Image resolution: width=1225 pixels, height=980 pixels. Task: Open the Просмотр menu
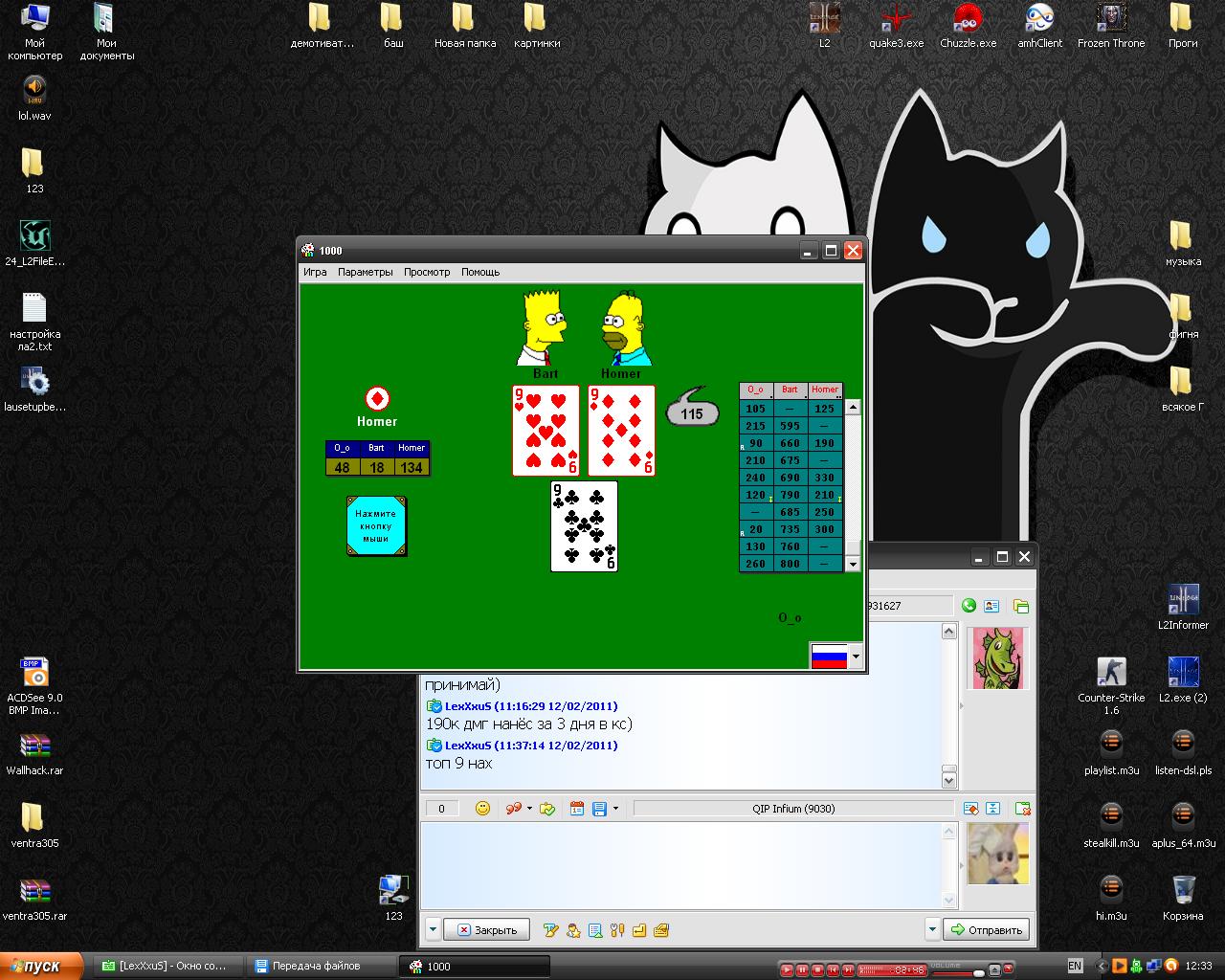point(427,273)
